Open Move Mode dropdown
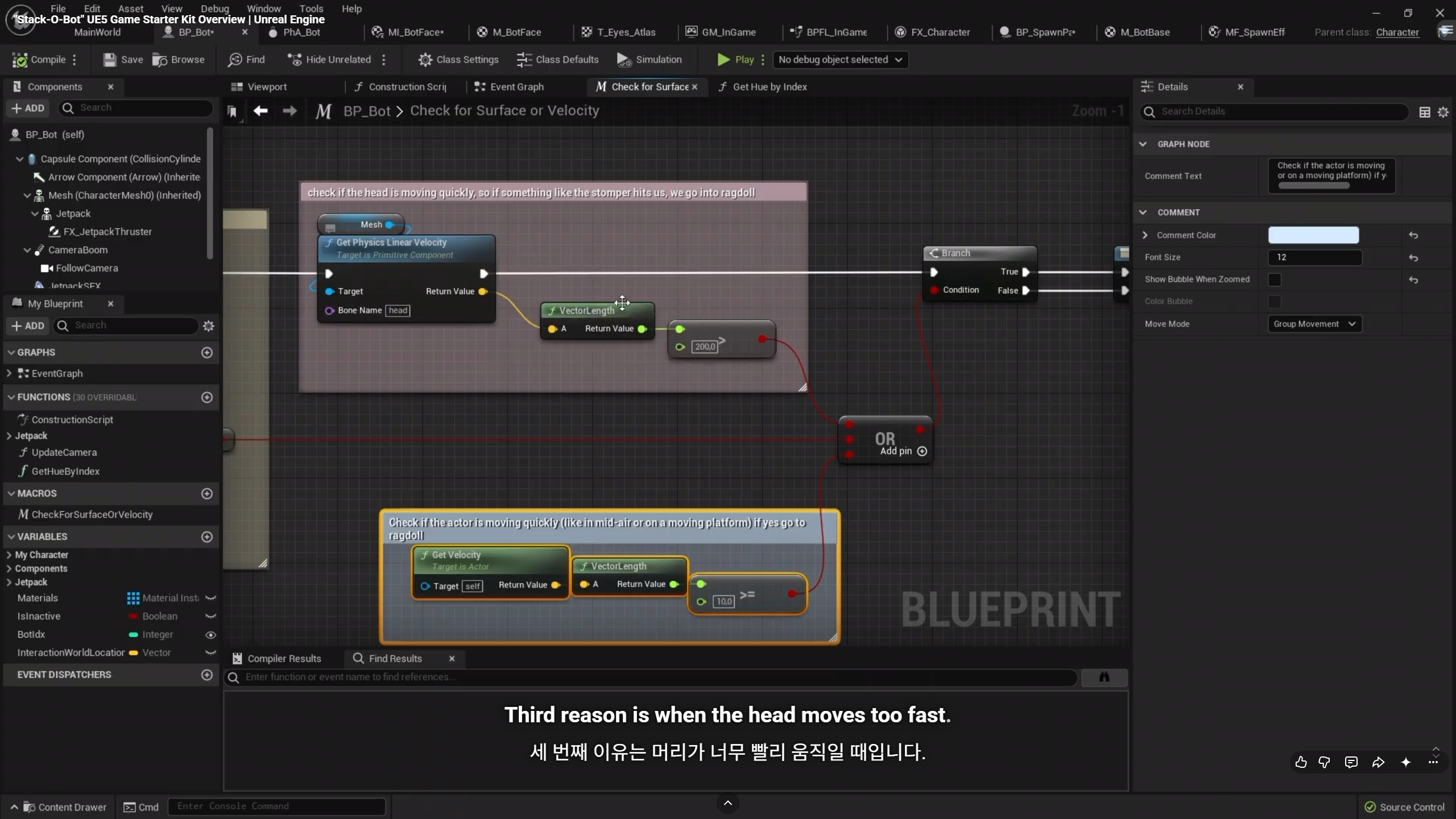 pyautogui.click(x=1314, y=324)
